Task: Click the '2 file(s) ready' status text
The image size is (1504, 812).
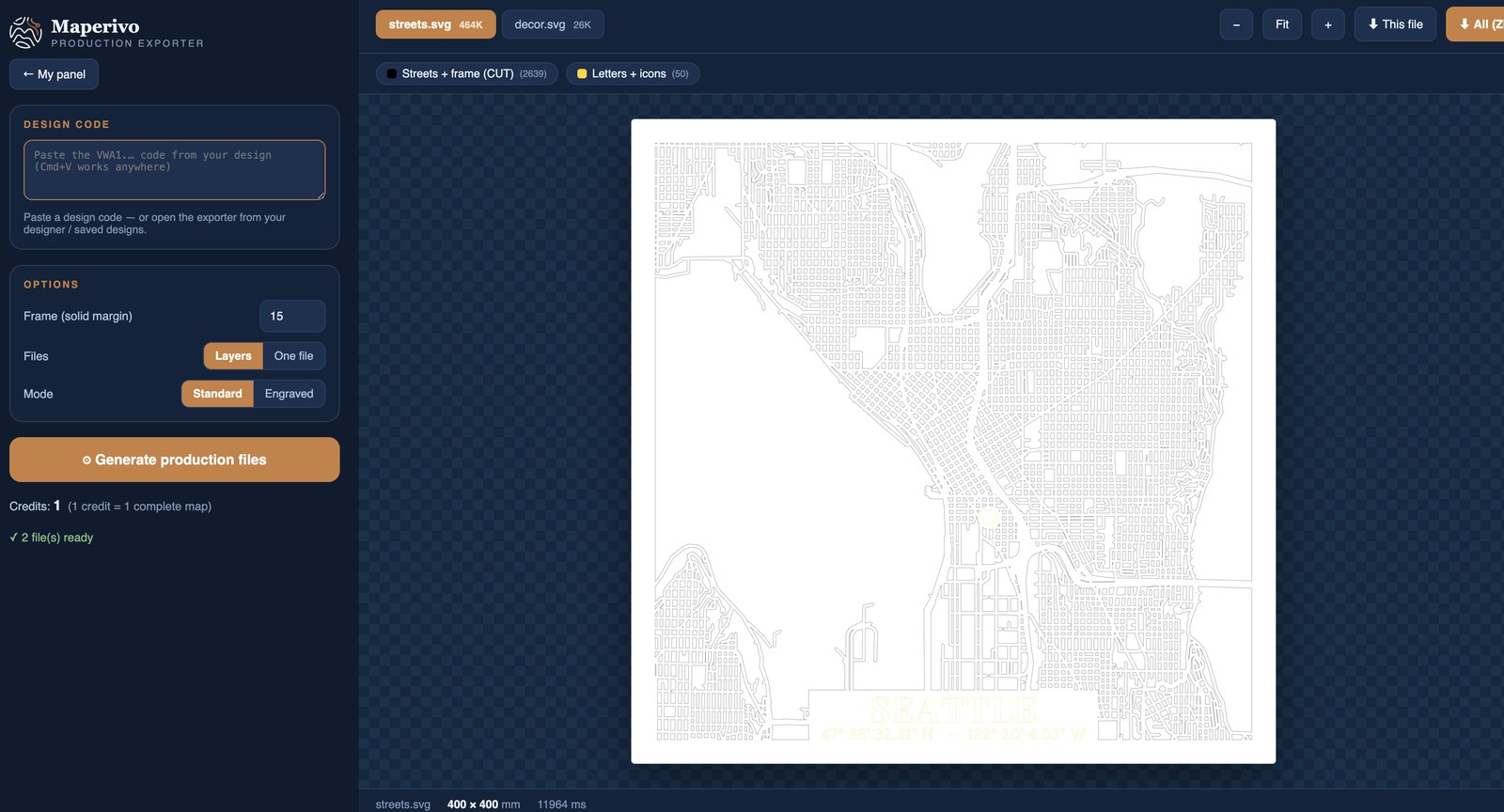Action: pos(52,538)
